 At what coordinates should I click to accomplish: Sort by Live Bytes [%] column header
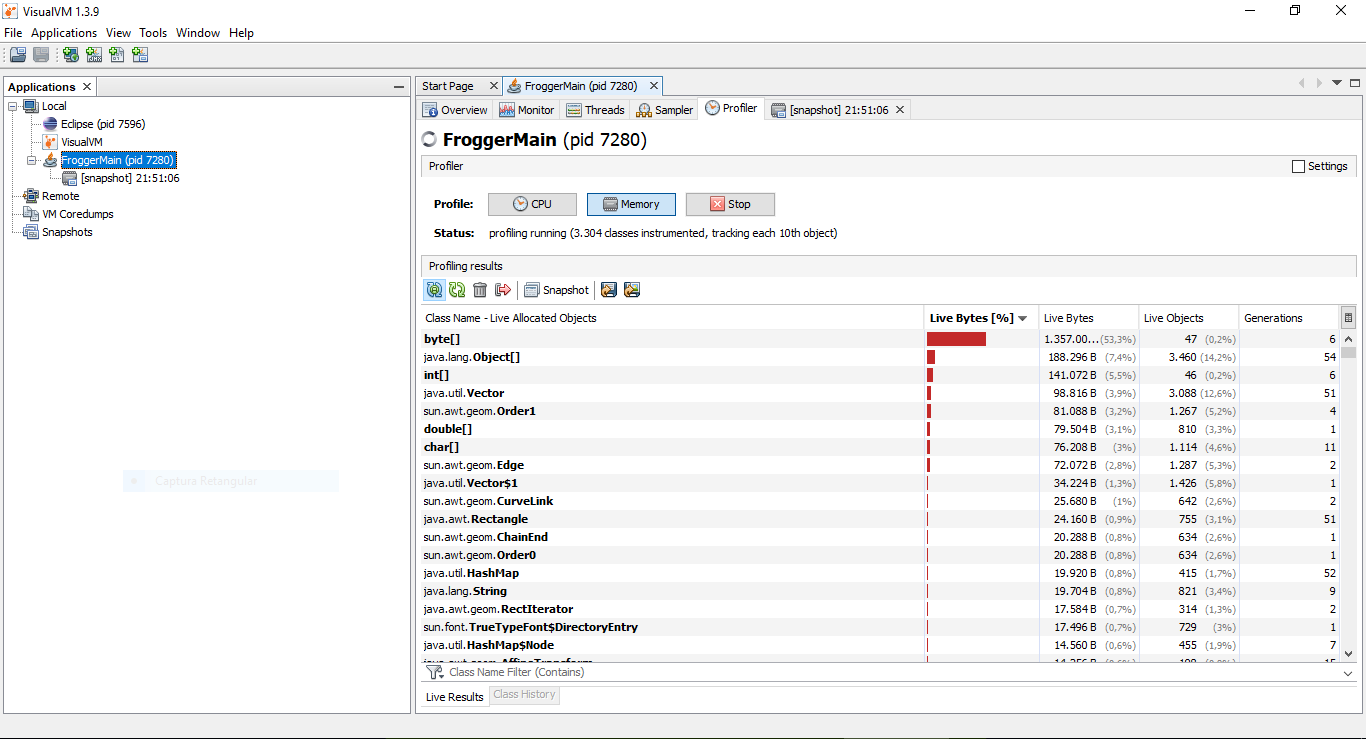pyautogui.click(x=981, y=318)
